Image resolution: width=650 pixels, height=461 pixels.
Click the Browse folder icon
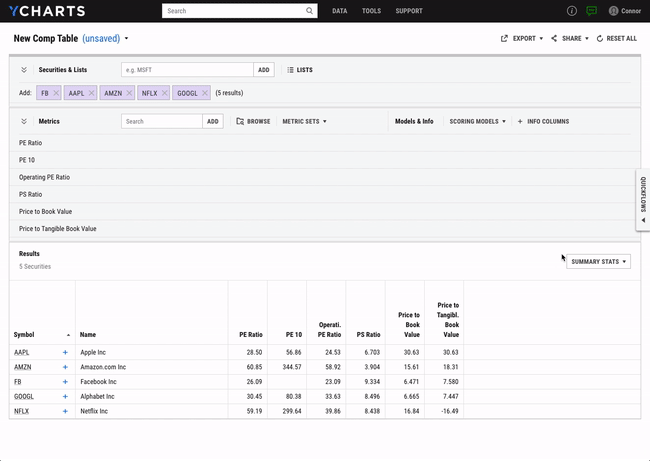[x=240, y=121]
